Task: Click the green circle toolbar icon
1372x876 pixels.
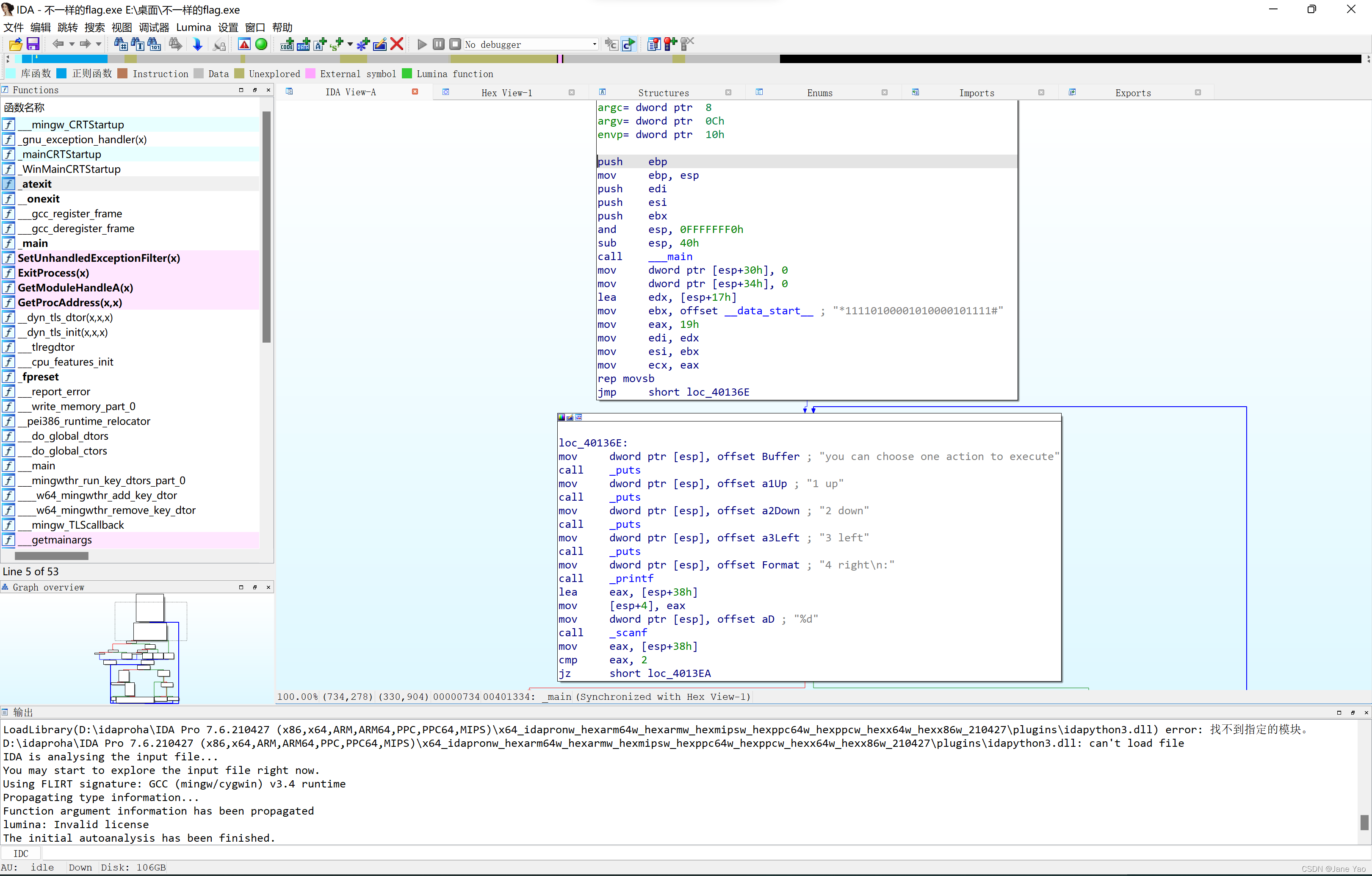Action: [262, 44]
